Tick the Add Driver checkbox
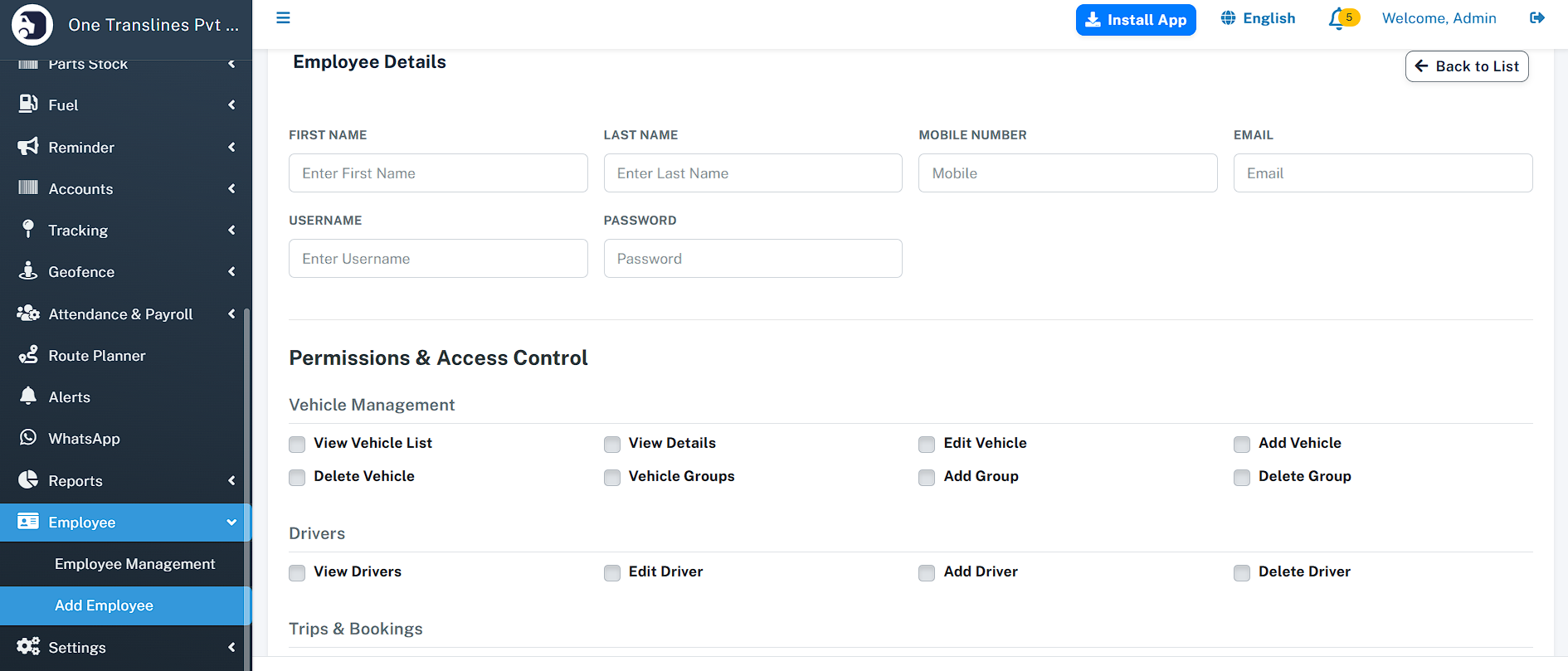The height and width of the screenshot is (671, 1568). (927, 572)
